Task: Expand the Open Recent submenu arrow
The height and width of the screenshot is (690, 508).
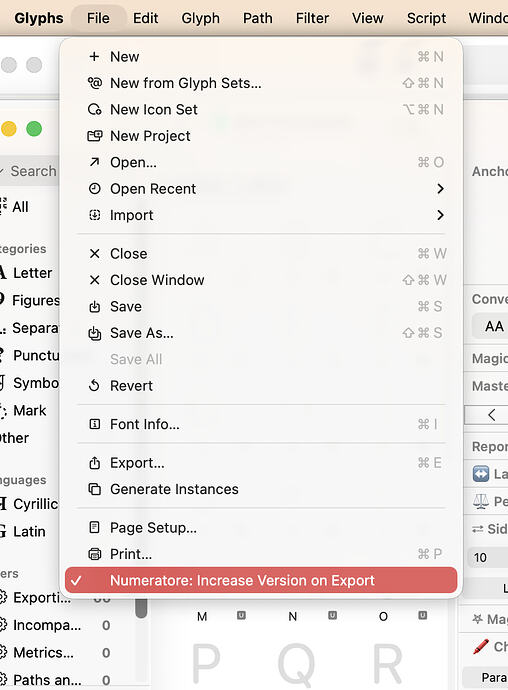Action: (440, 189)
